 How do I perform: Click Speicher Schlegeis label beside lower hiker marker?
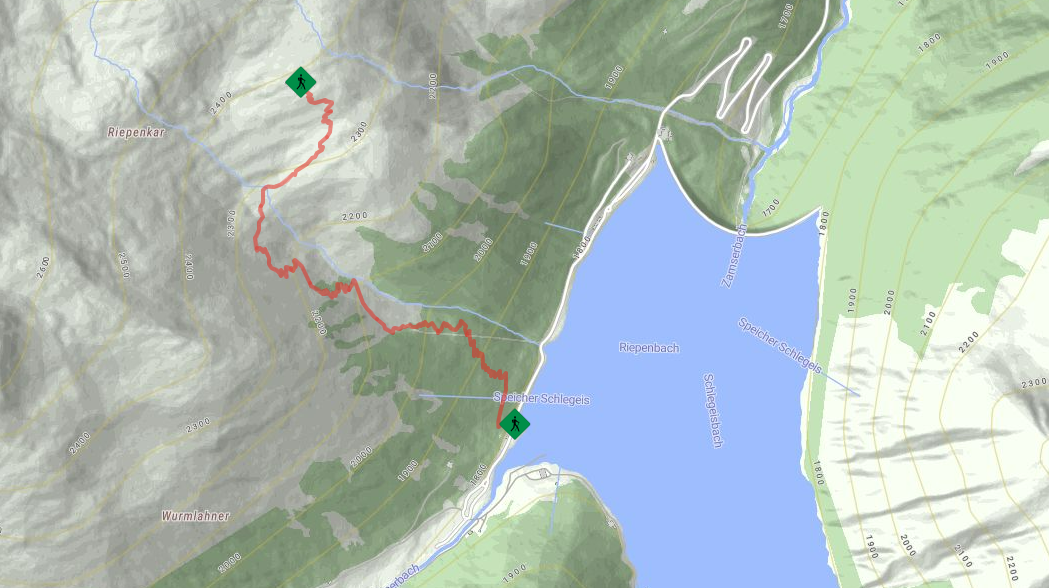[x=542, y=399]
